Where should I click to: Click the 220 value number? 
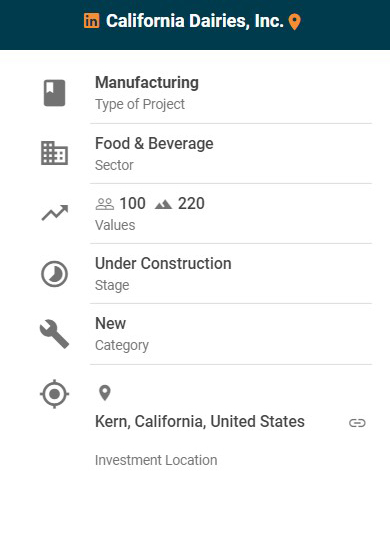(191, 204)
